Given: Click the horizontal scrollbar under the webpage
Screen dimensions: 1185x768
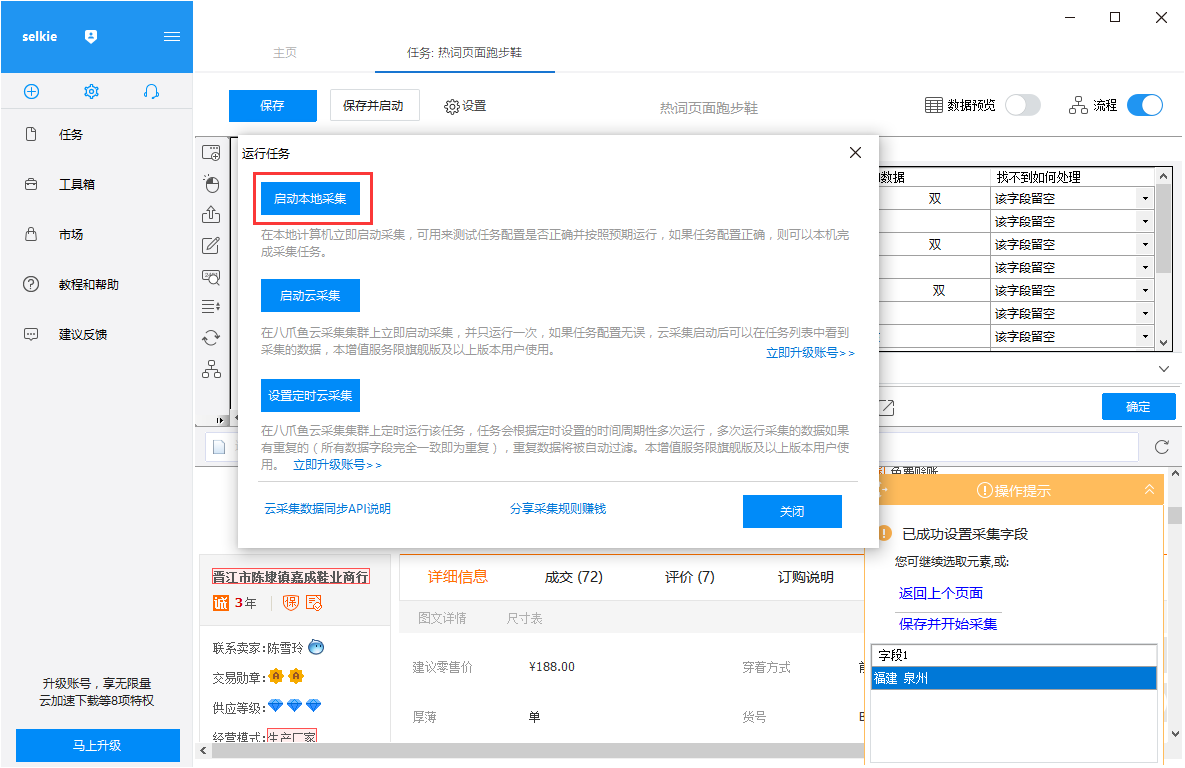Looking at the screenshot, I should [x=537, y=750].
